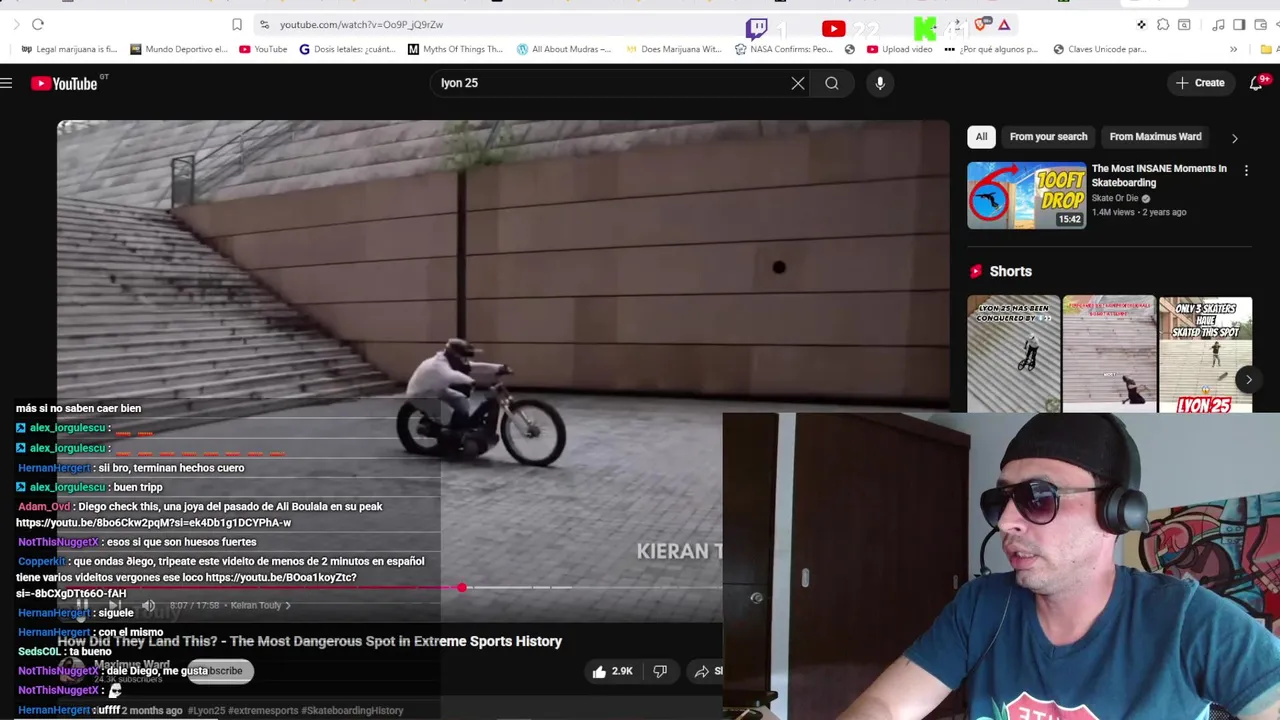
Task: Open the 'Myths Of Things Th...' bookmark
Action: point(455,49)
